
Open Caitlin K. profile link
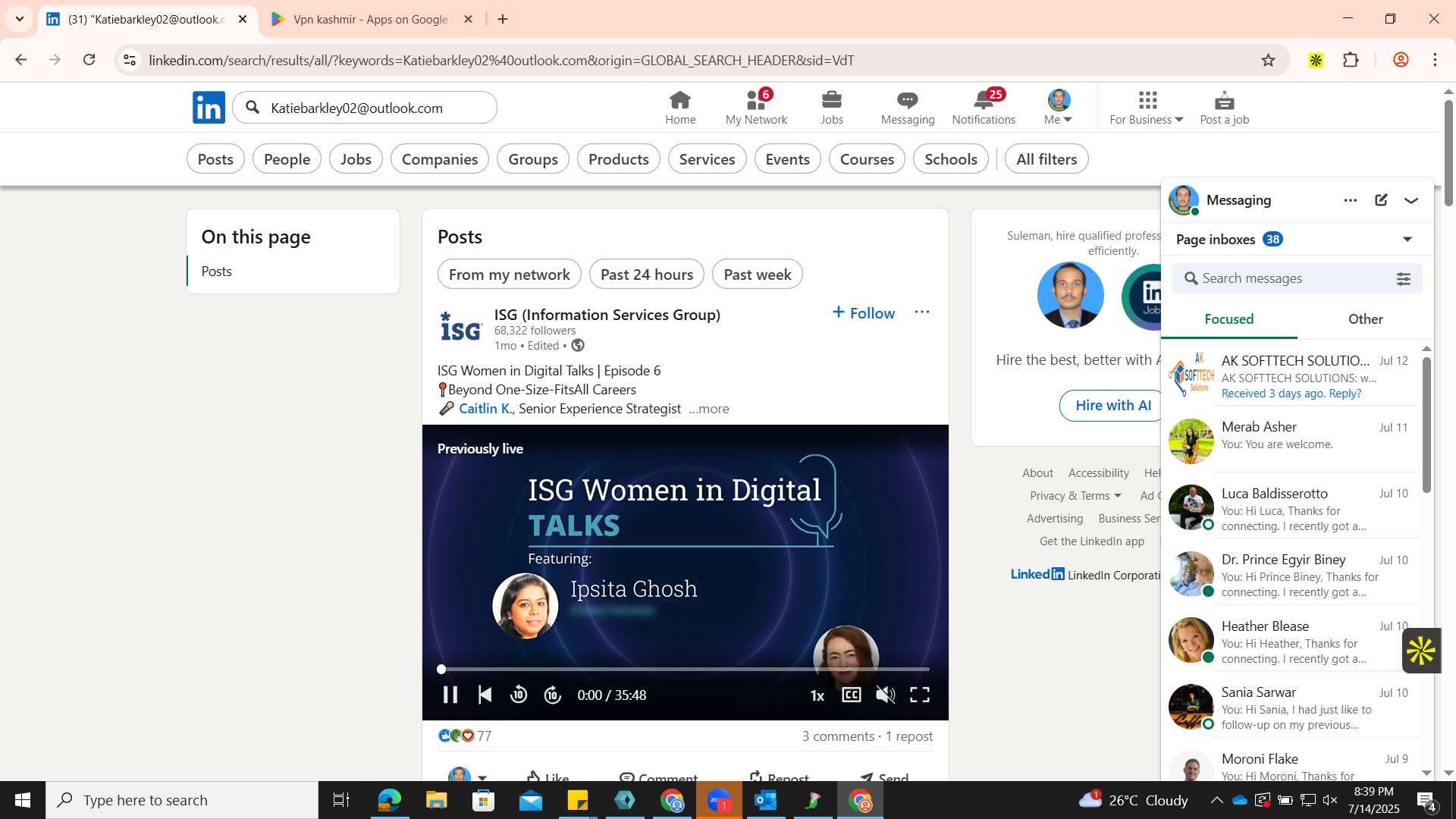pos(485,409)
